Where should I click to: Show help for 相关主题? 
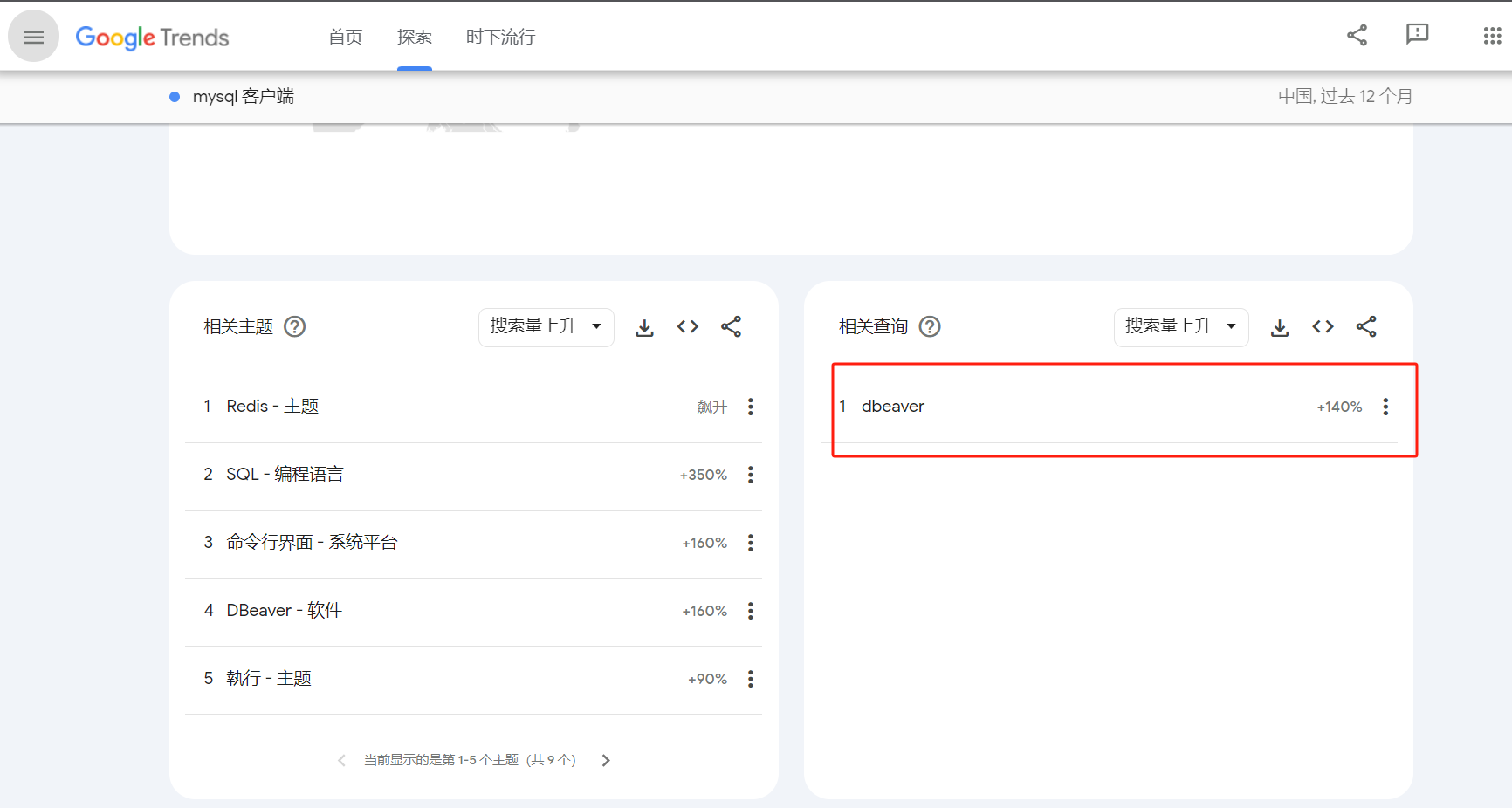[295, 326]
